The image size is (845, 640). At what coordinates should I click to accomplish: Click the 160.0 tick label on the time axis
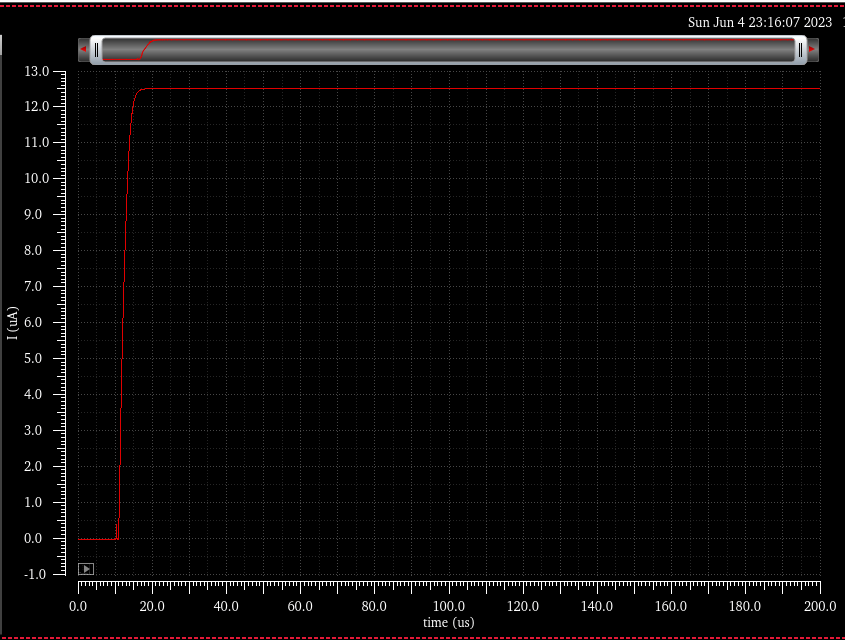(x=671, y=606)
